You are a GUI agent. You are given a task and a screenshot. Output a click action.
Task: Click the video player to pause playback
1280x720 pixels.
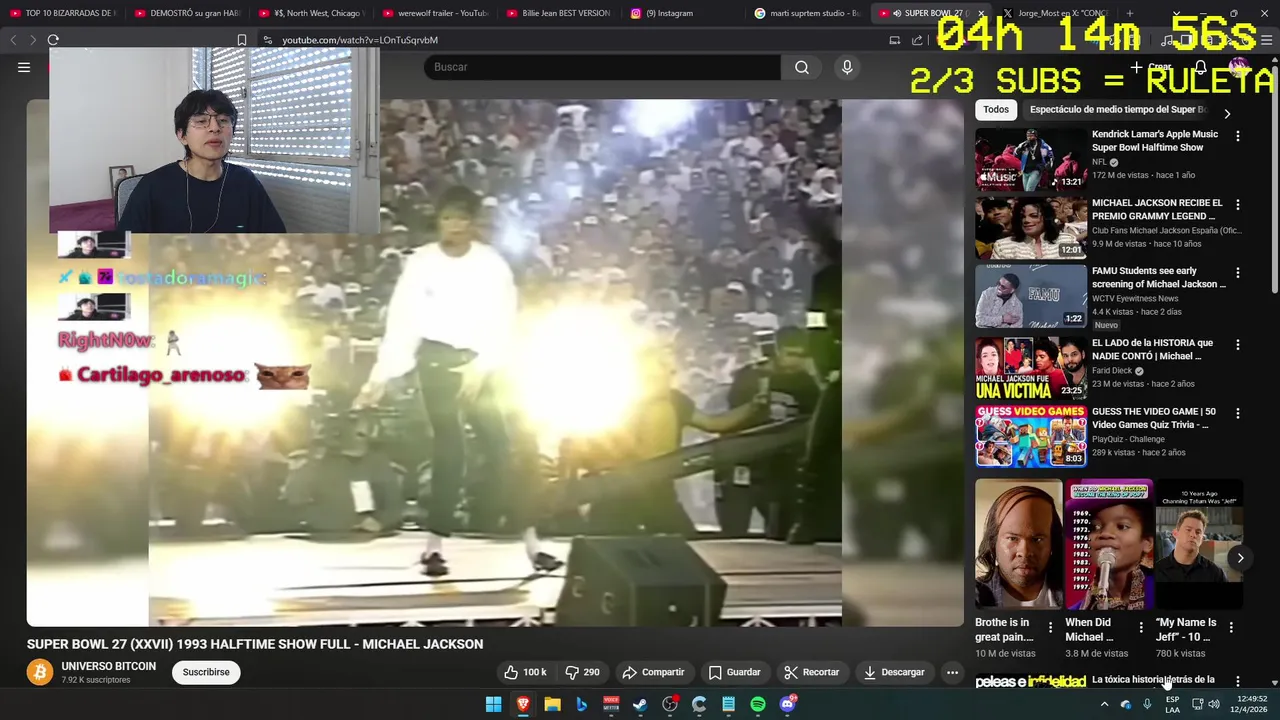click(x=495, y=362)
